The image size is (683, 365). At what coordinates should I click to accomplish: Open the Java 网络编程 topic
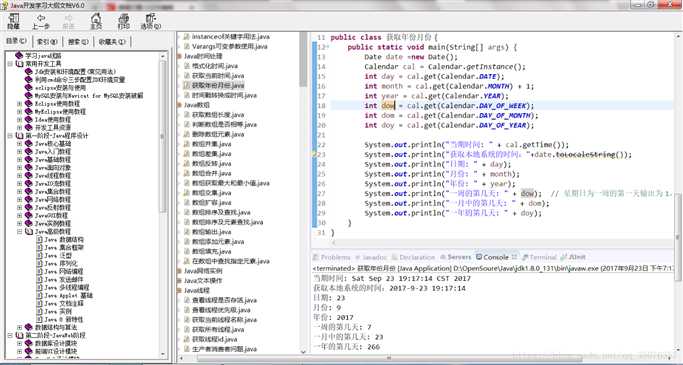64,271
